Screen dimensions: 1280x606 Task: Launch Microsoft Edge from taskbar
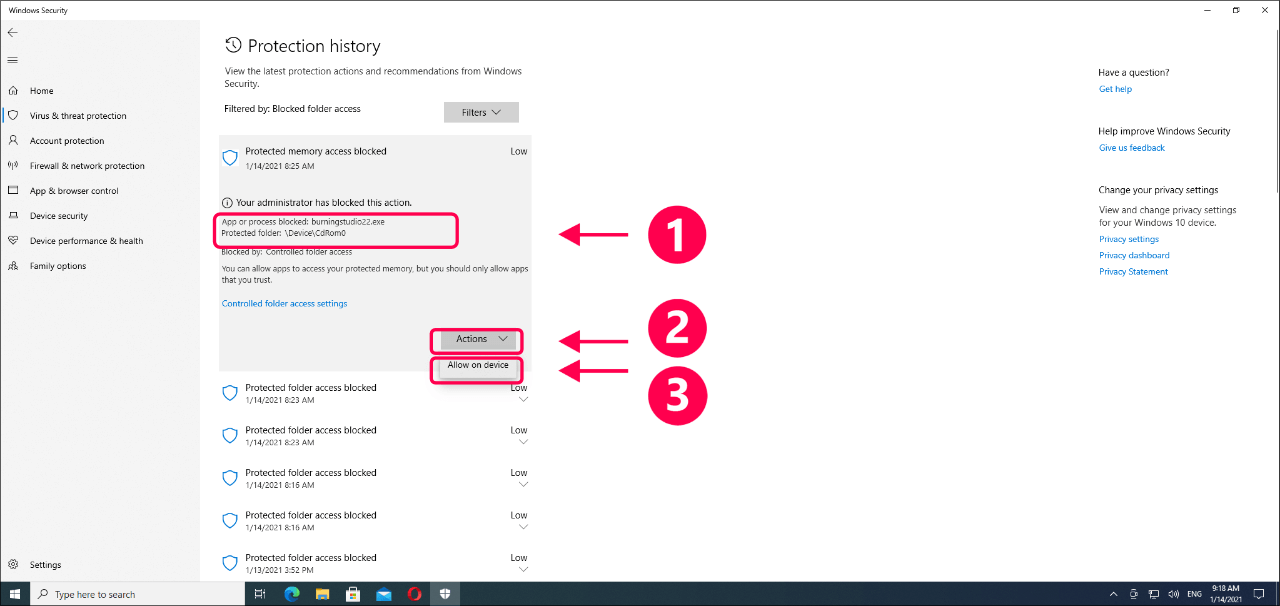click(291, 594)
